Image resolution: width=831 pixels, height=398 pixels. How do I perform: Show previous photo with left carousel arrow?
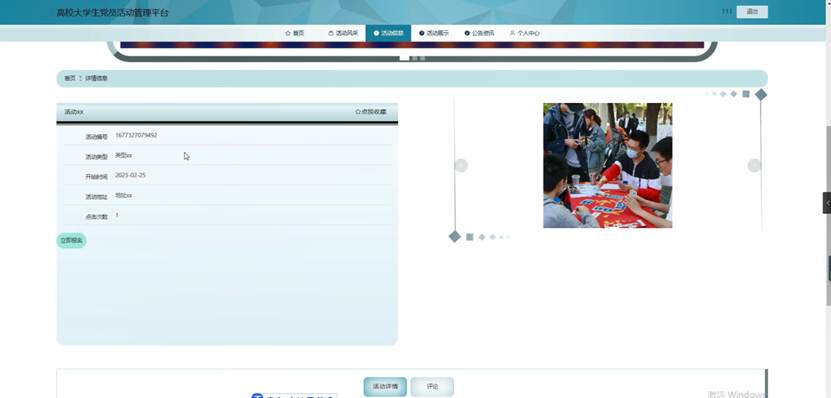coord(461,165)
